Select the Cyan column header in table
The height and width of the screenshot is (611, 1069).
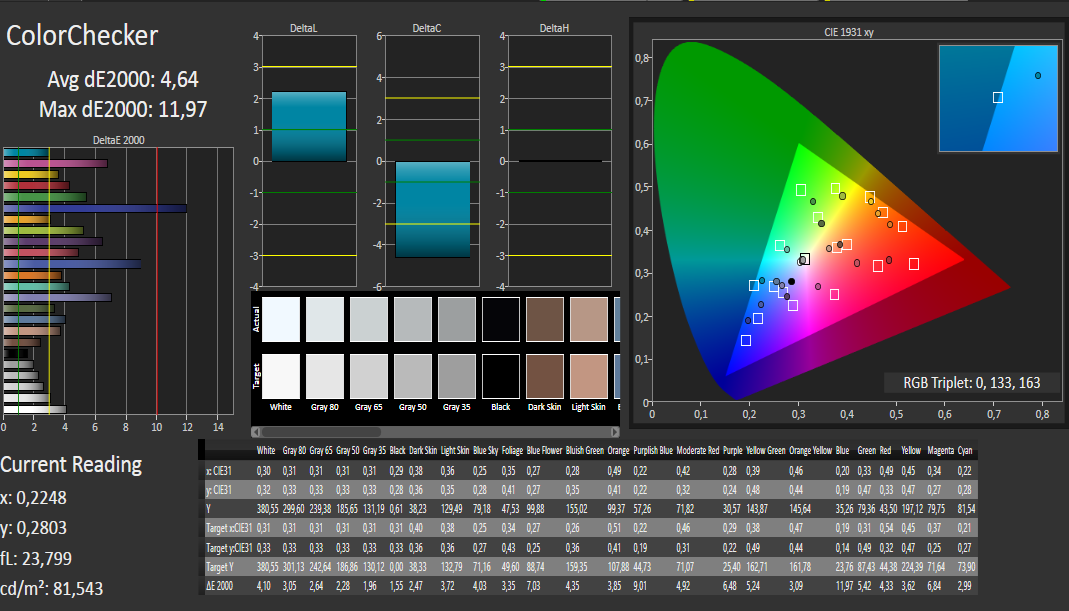coord(964,452)
